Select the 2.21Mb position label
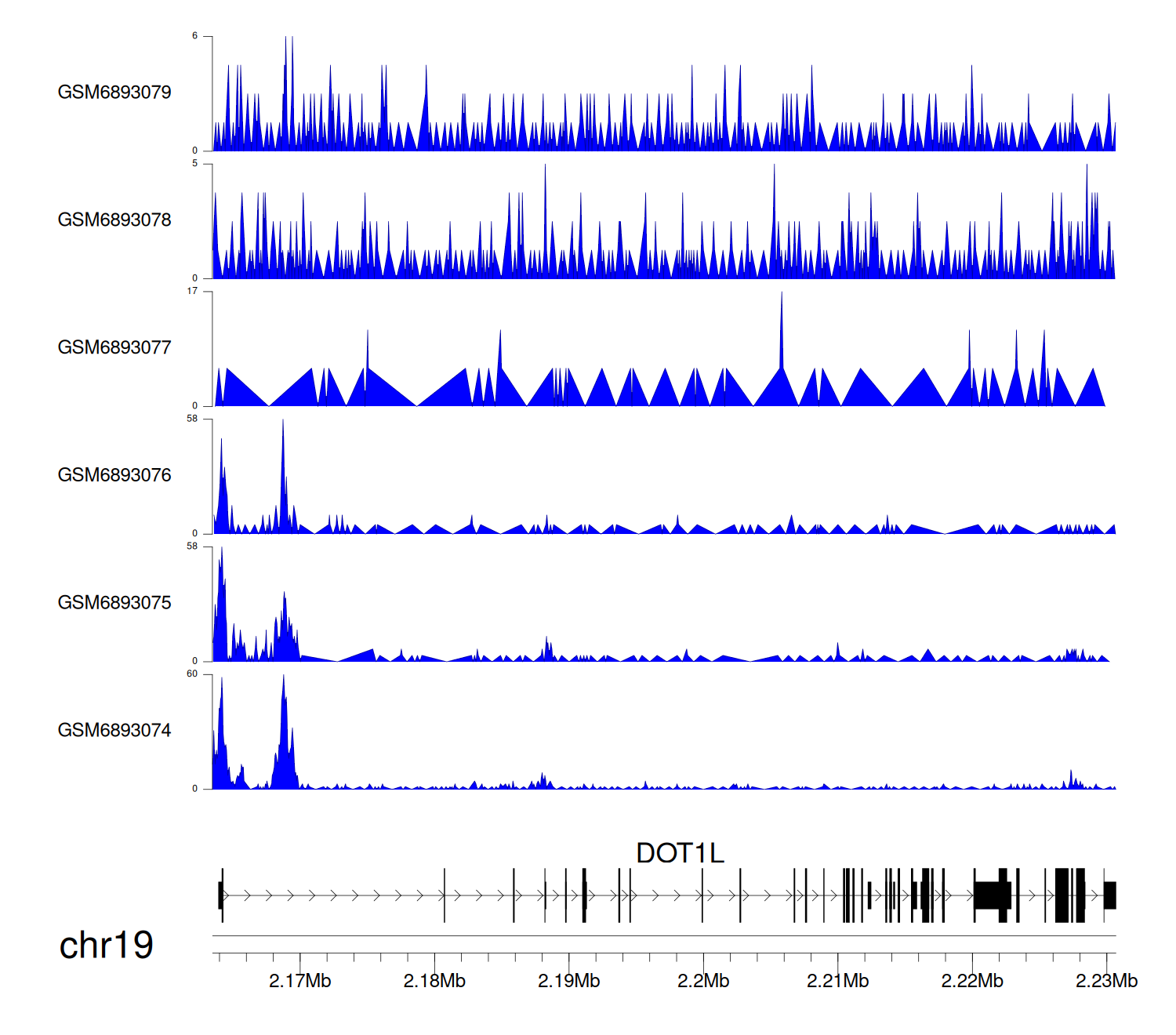 click(x=837, y=981)
